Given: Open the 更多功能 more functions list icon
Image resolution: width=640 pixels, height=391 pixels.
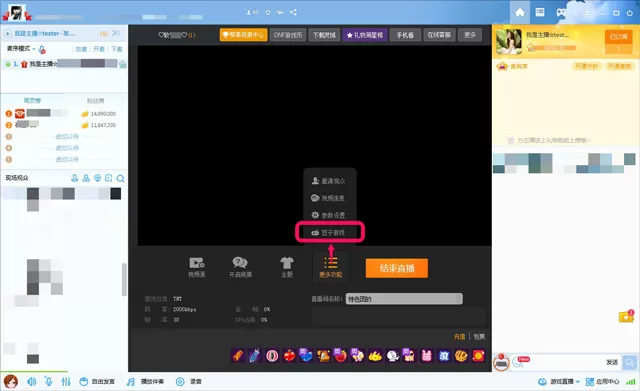Looking at the screenshot, I should (x=331, y=267).
